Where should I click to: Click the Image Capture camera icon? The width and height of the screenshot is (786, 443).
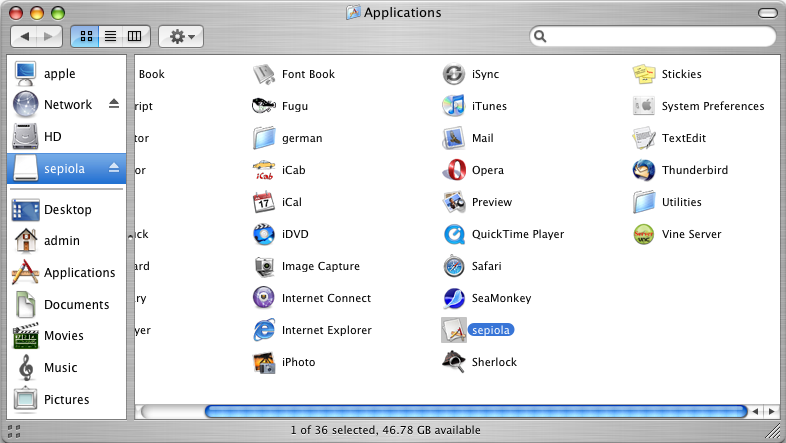pos(264,266)
